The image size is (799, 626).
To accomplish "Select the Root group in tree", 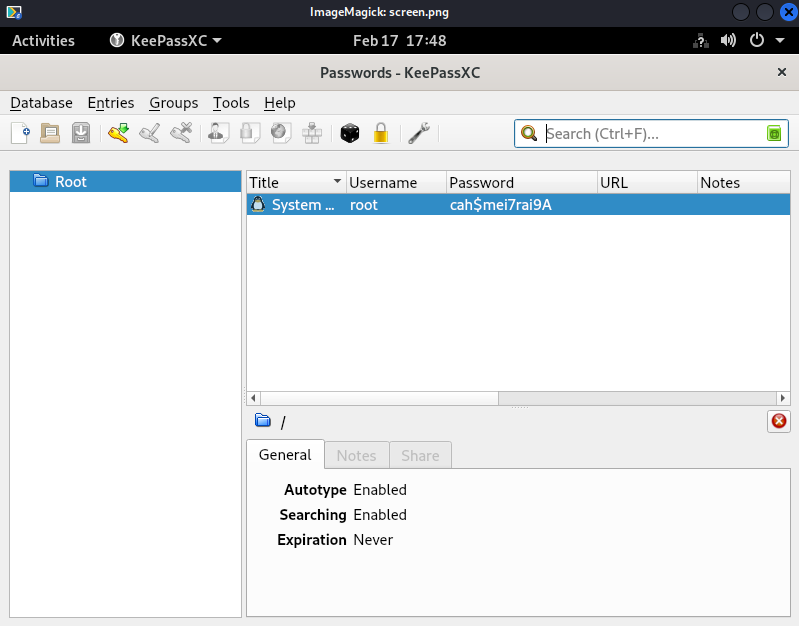I will coord(125,181).
